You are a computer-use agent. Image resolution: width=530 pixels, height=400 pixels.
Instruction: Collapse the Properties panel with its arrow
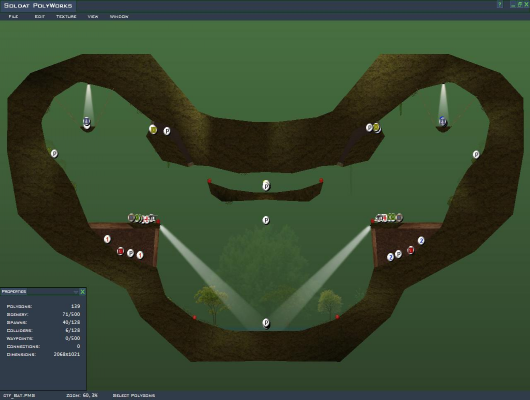point(75,291)
